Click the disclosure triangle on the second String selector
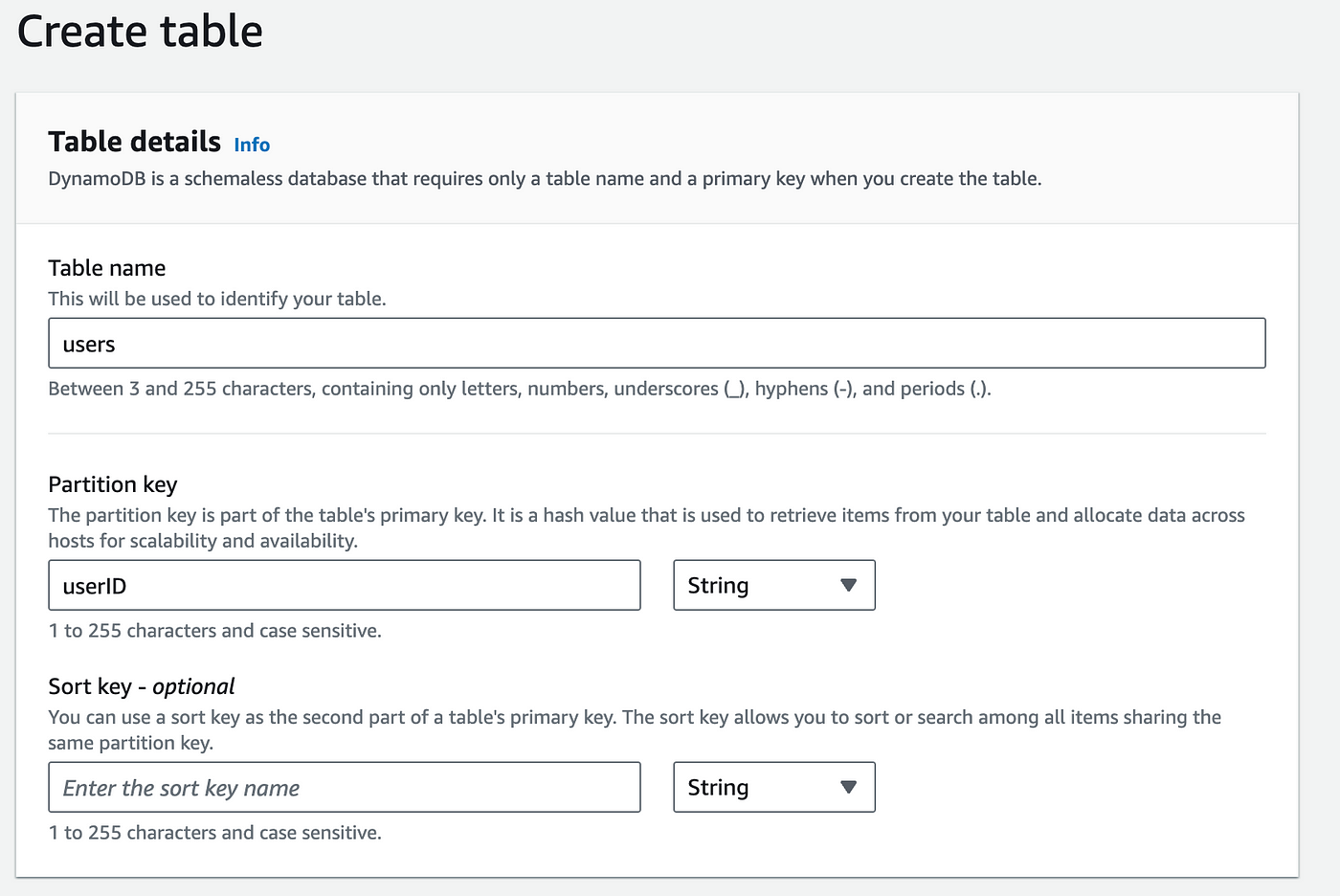This screenshot has height=896, width=1340. pyautogui.click(x=848, y=787)
